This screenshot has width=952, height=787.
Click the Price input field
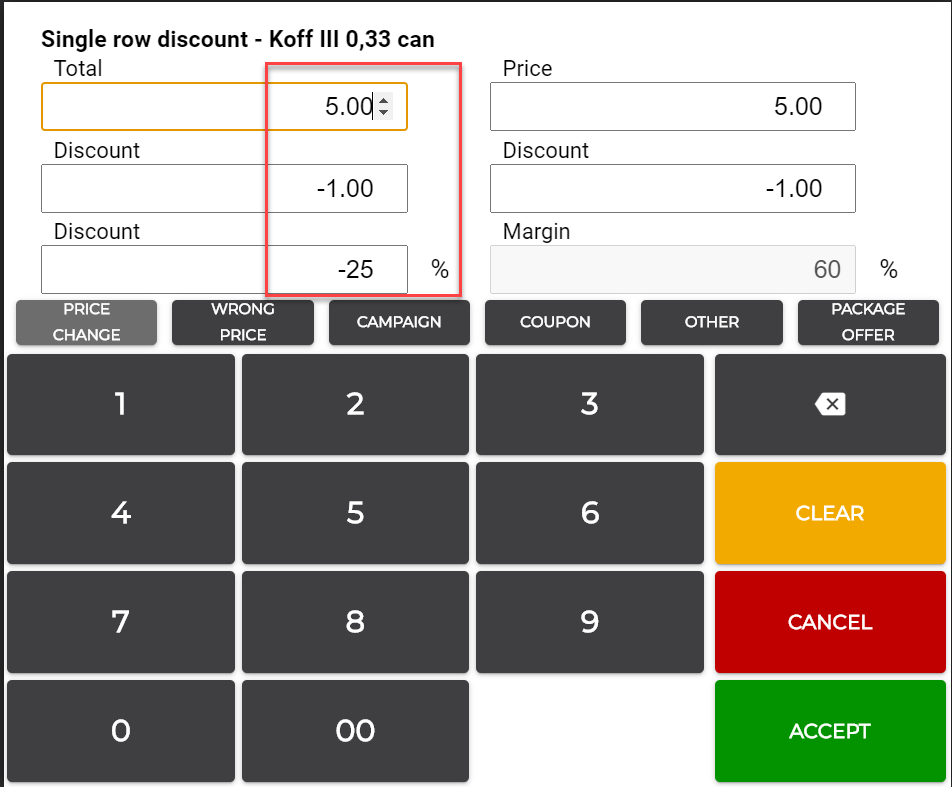coord(672,107)
